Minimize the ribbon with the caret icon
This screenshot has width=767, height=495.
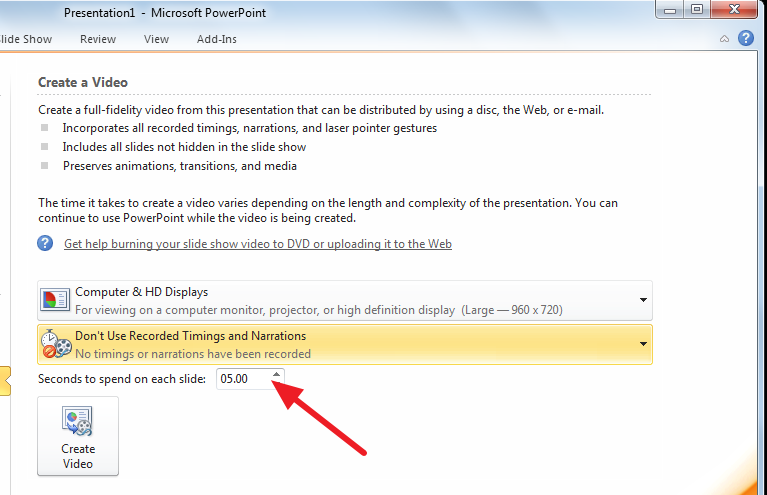tap(724, 39)
